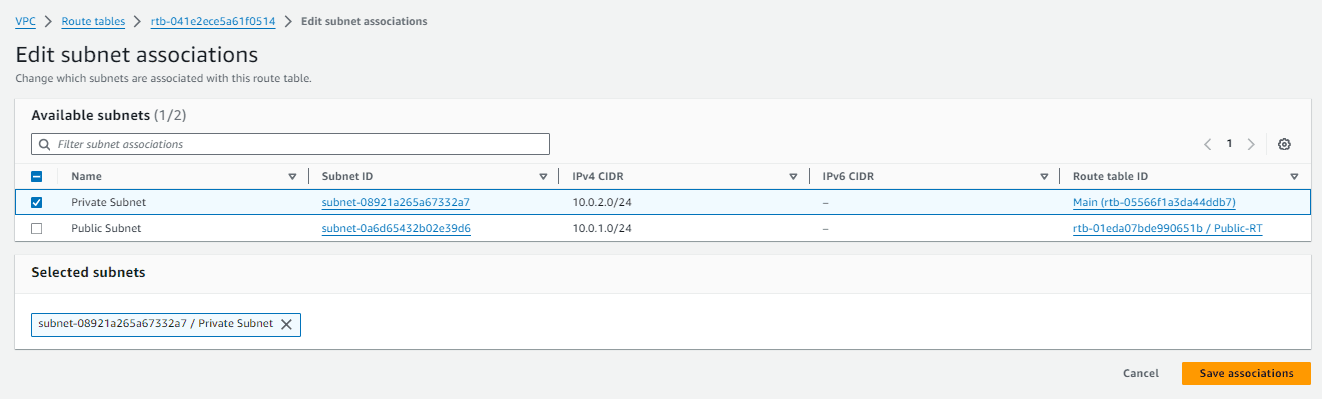The width and height of the screenshot is (1322, 399).
Task: Go to next page of subnets
Action: click(1251, 144)
